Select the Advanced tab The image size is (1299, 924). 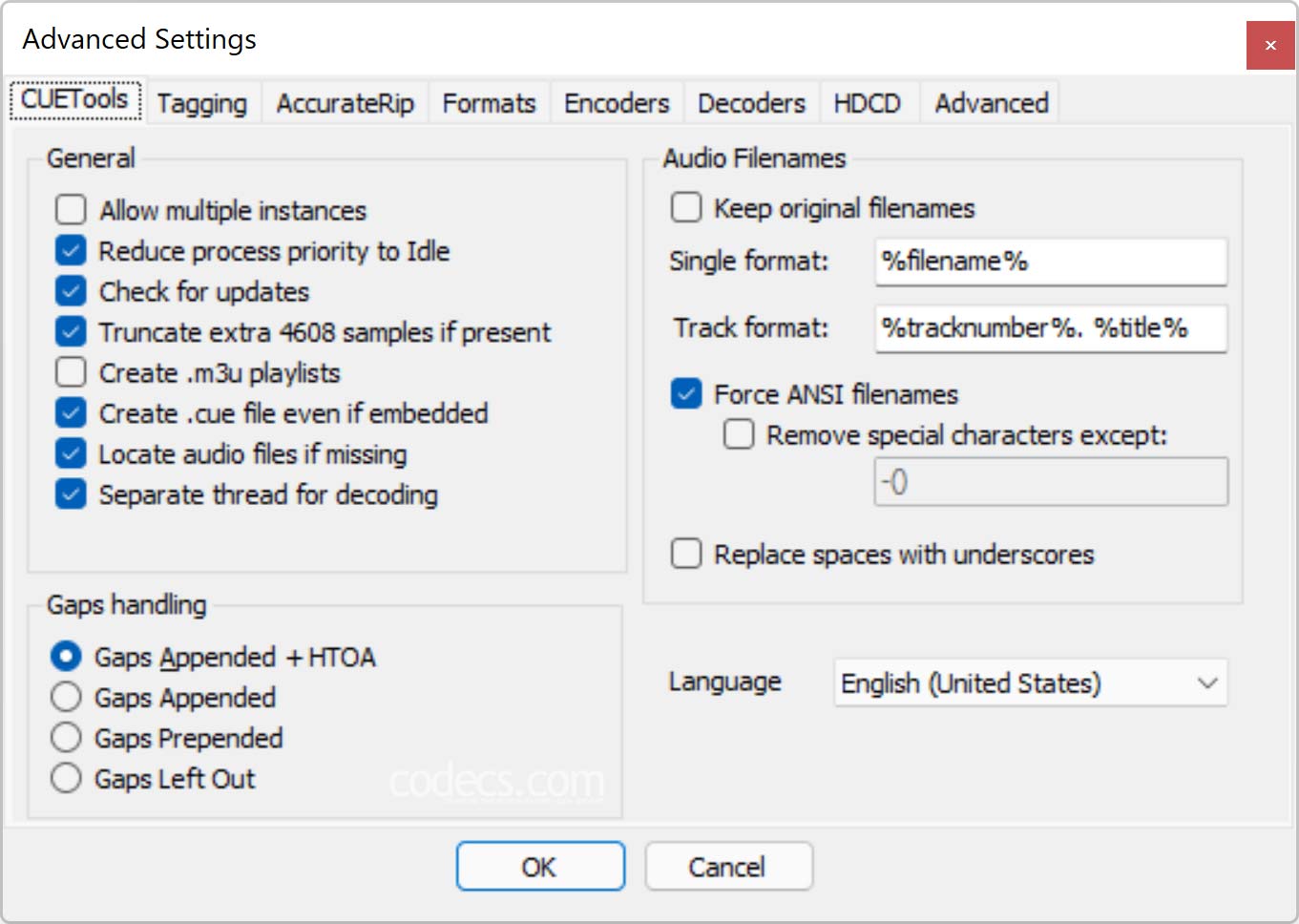point(992,103)
